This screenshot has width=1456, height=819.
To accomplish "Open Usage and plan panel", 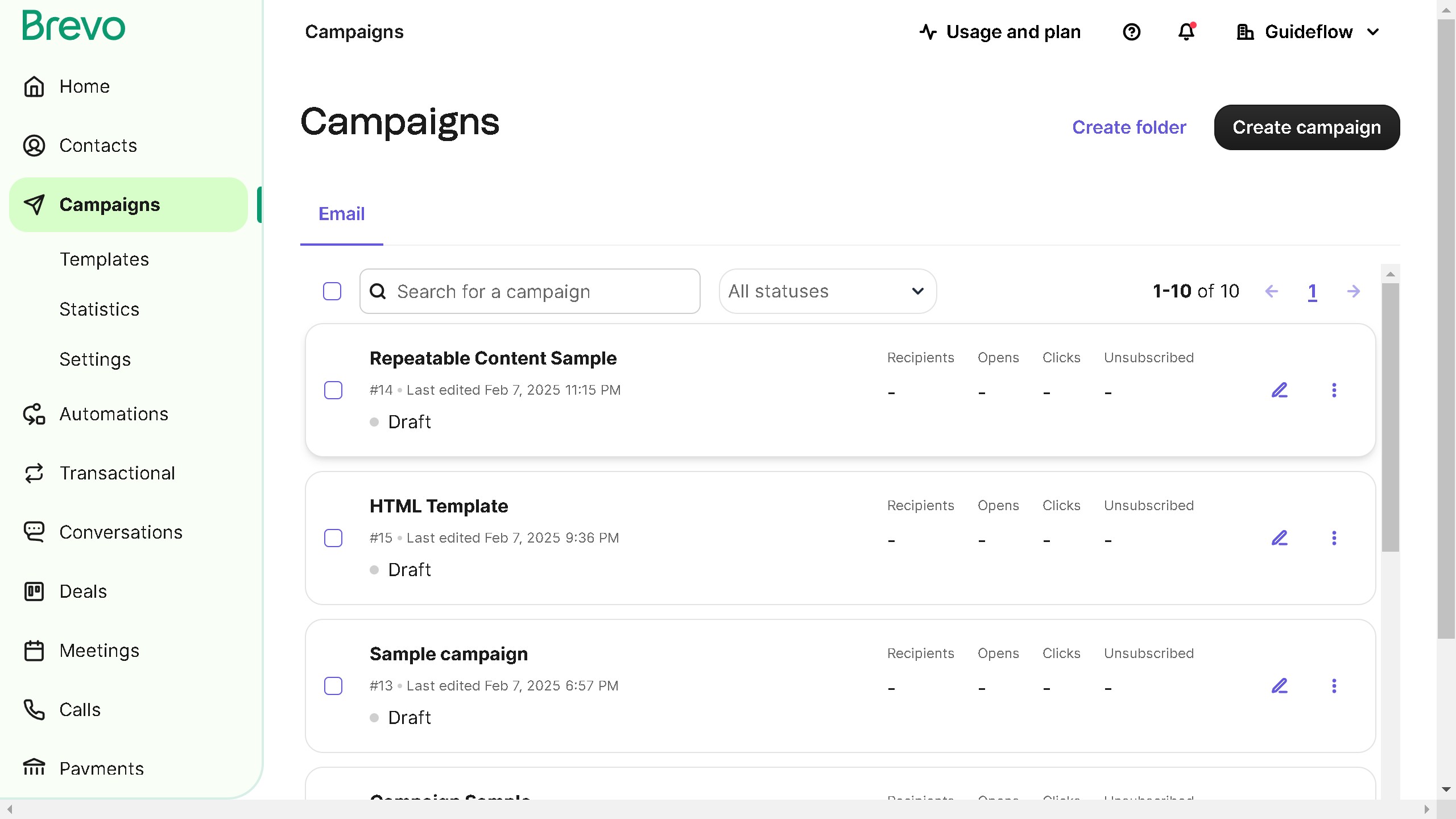I will [1000, 32].
